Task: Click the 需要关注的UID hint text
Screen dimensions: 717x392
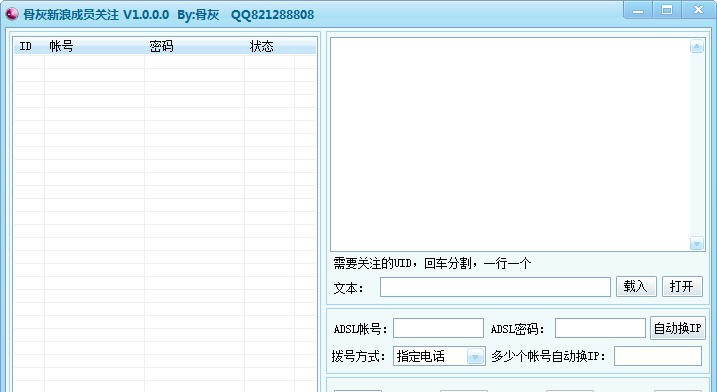Action: 432,263
